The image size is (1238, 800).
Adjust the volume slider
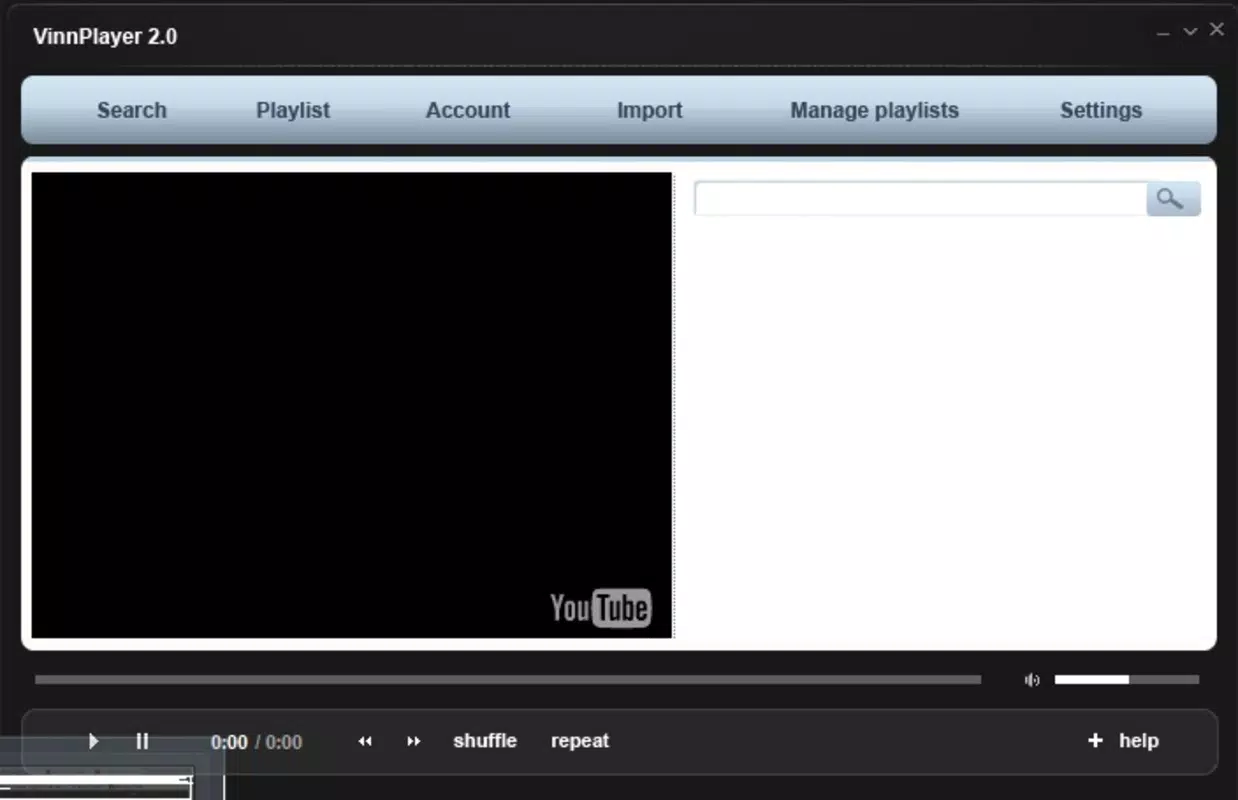pos(1127,680)
